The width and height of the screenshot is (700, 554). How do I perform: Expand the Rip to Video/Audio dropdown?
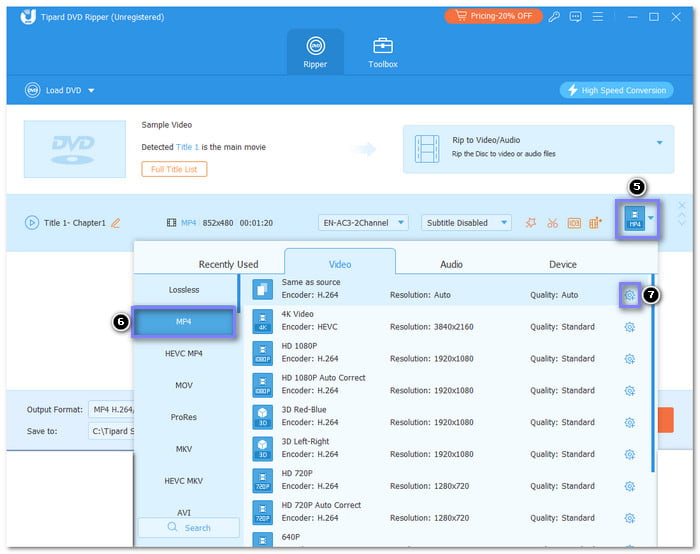click(659, 143)
